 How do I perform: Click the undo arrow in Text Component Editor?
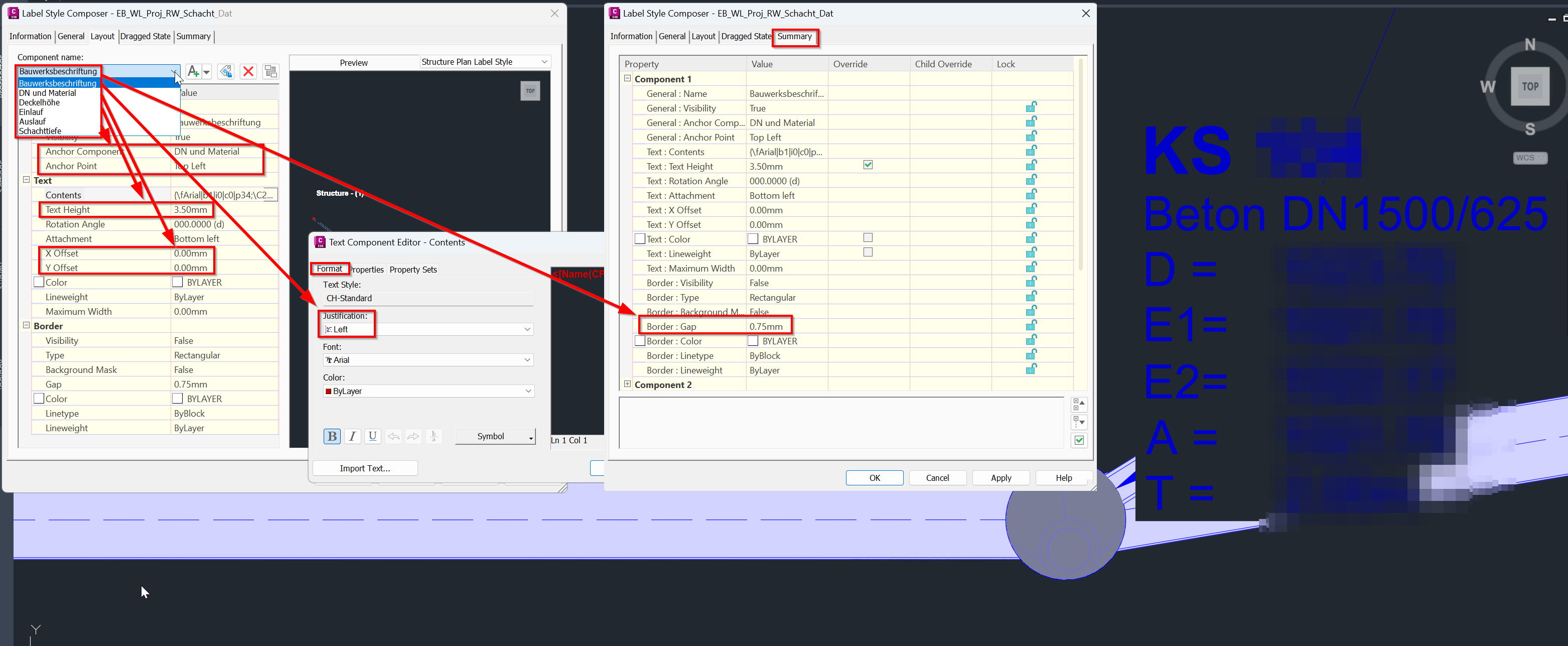[x=393, y=436]
